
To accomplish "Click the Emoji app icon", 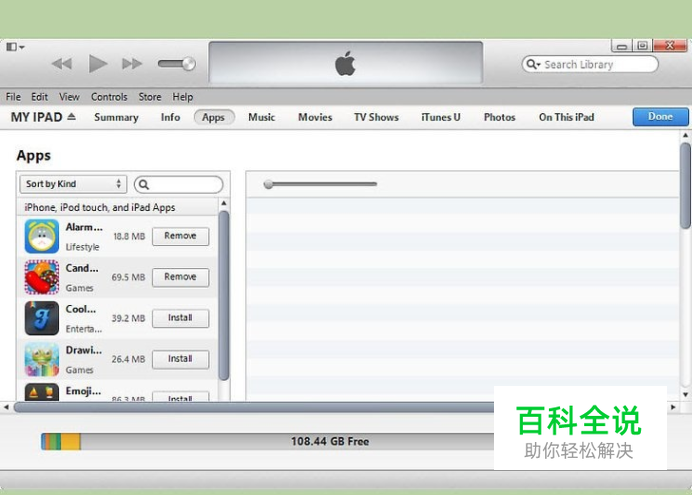I will point(41,392).
